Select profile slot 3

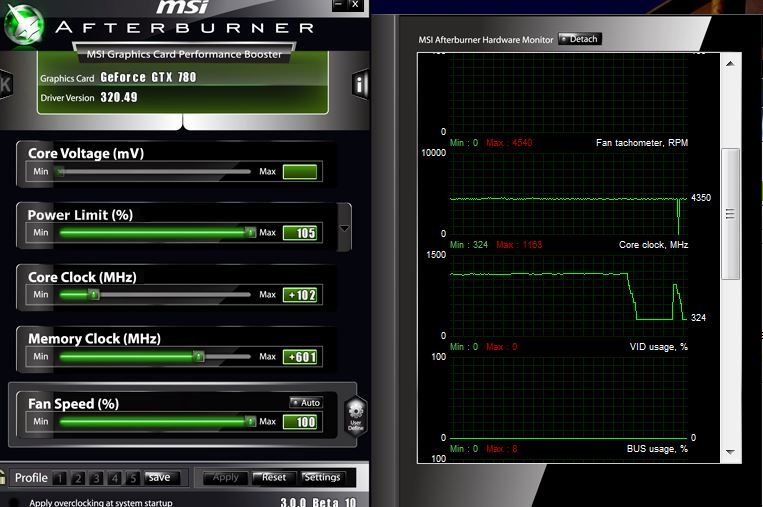click(x=96, y=478)
